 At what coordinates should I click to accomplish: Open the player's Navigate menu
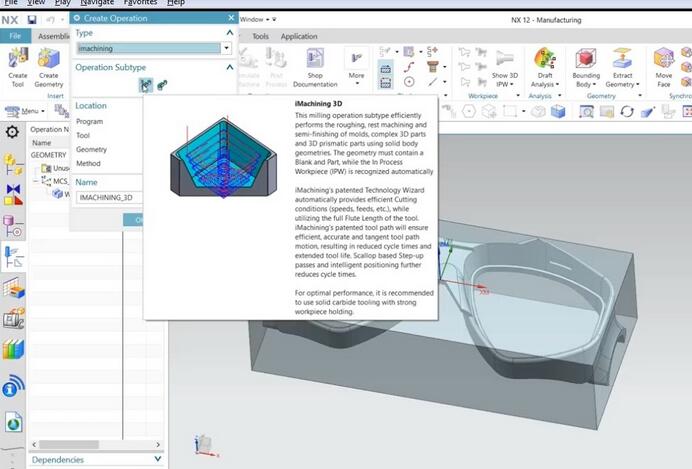pyautogui.click(x=97, y=3)
